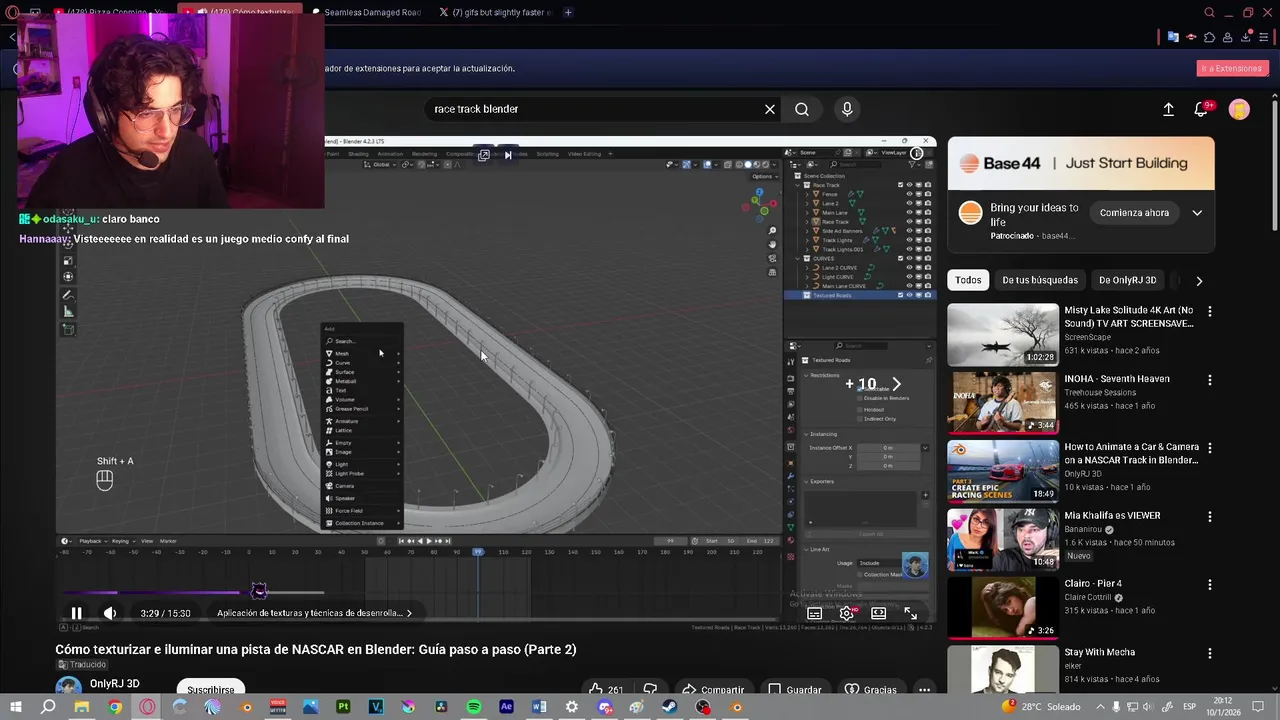Clear the YouTube search query
This screenshot has height=720, width=1280.
770,109
